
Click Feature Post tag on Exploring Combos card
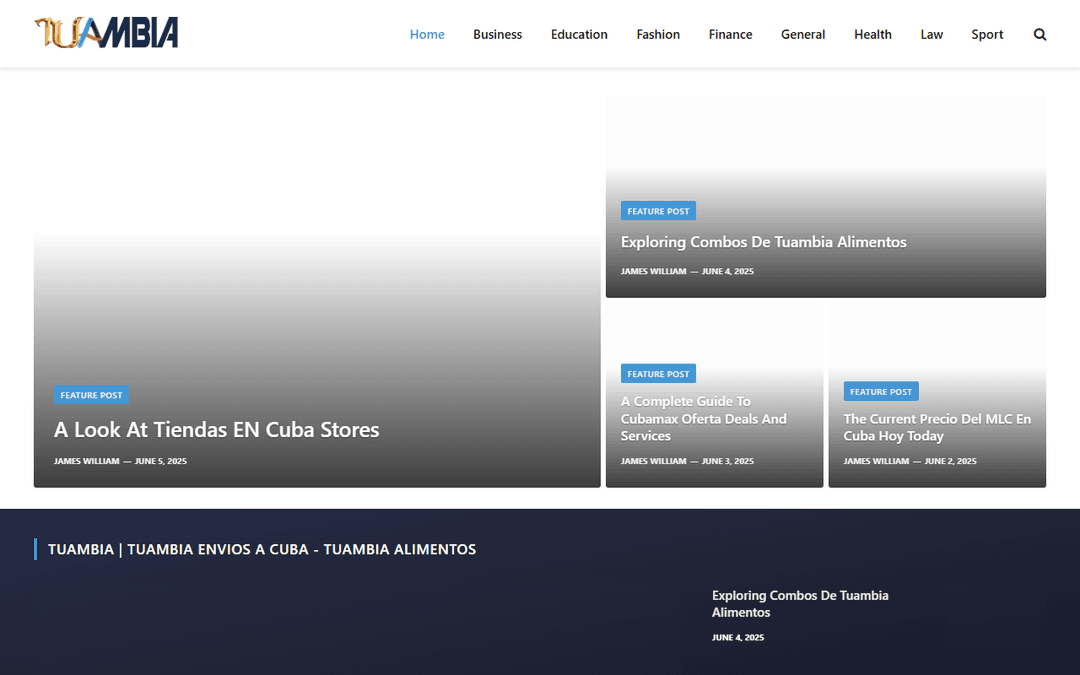point(658,211)
